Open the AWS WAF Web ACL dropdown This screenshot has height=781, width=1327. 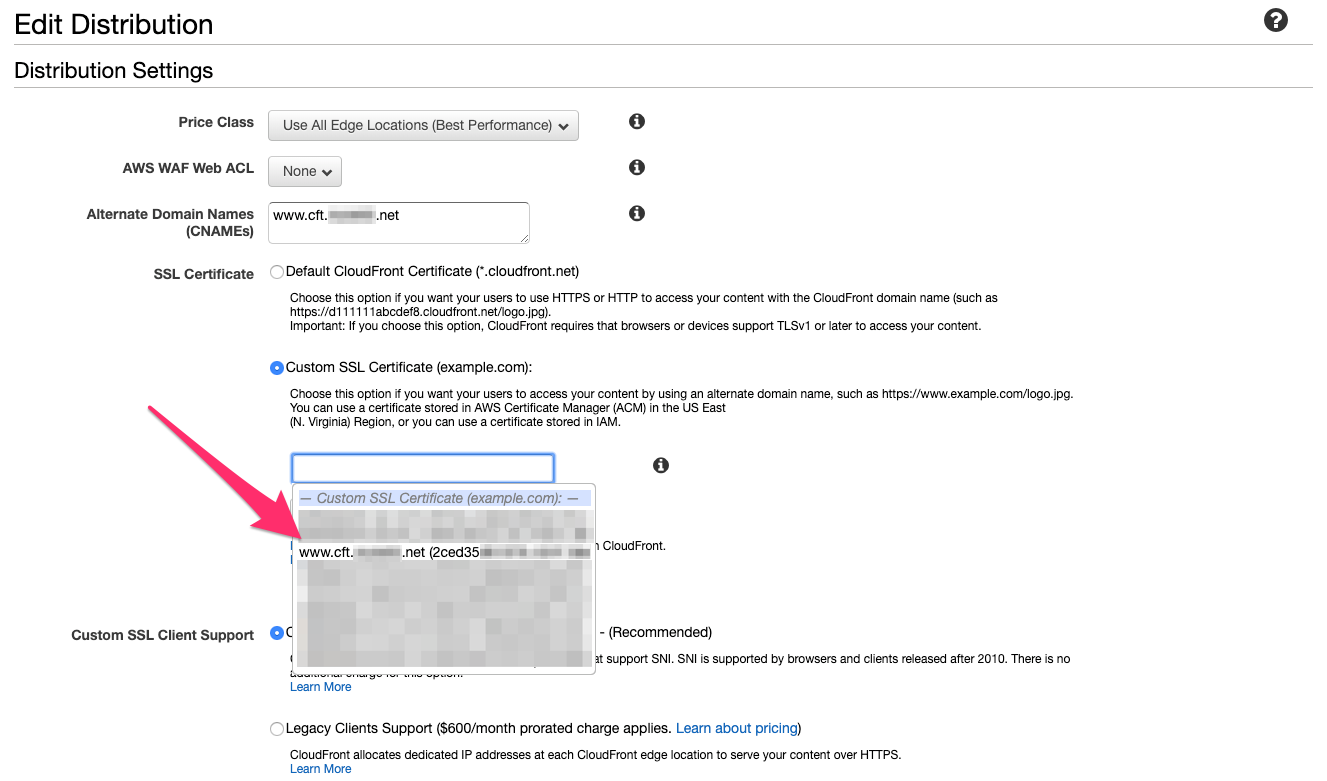click(x=305, y=171)
